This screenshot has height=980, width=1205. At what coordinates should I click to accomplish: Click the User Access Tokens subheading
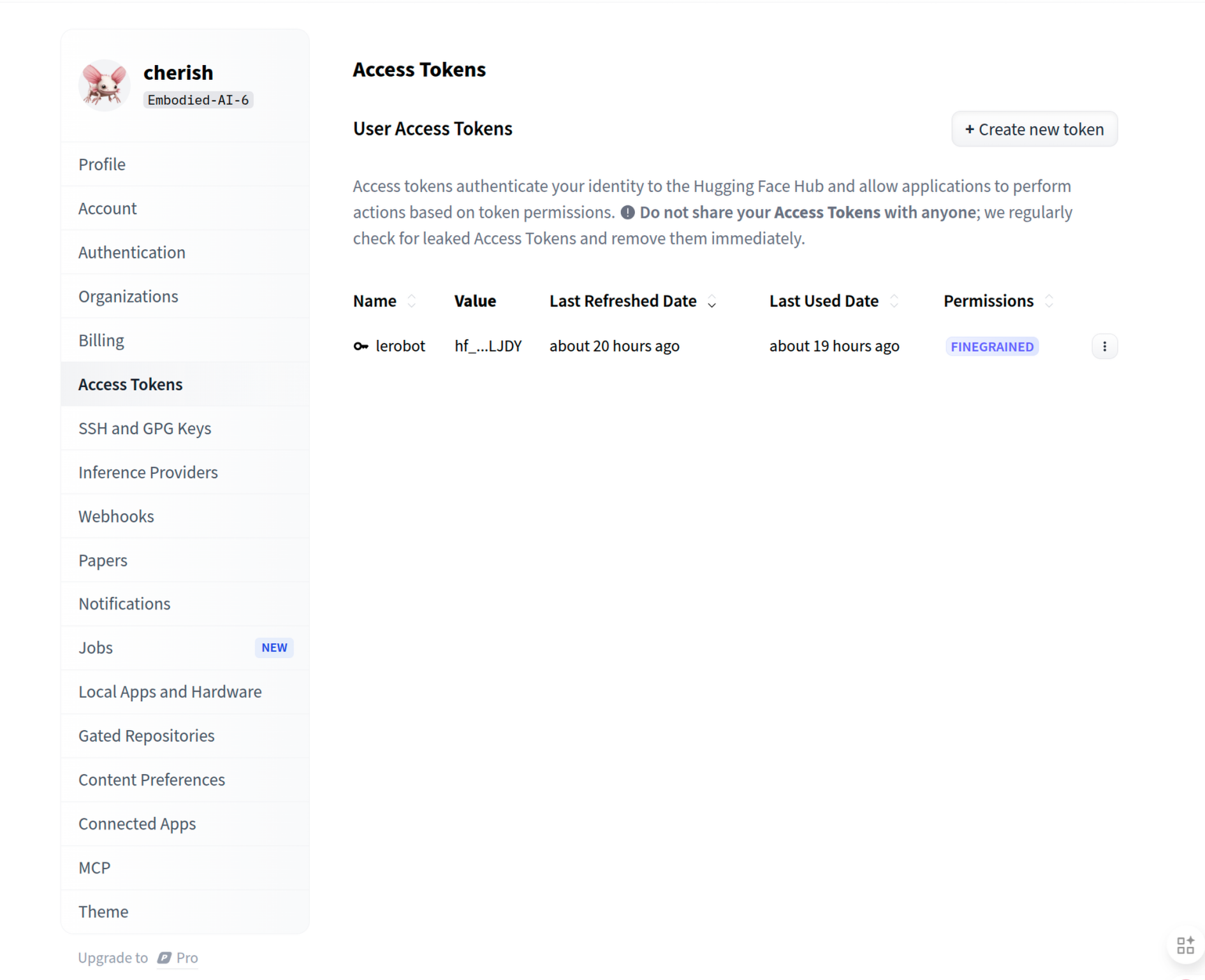(x=433, y=129)
